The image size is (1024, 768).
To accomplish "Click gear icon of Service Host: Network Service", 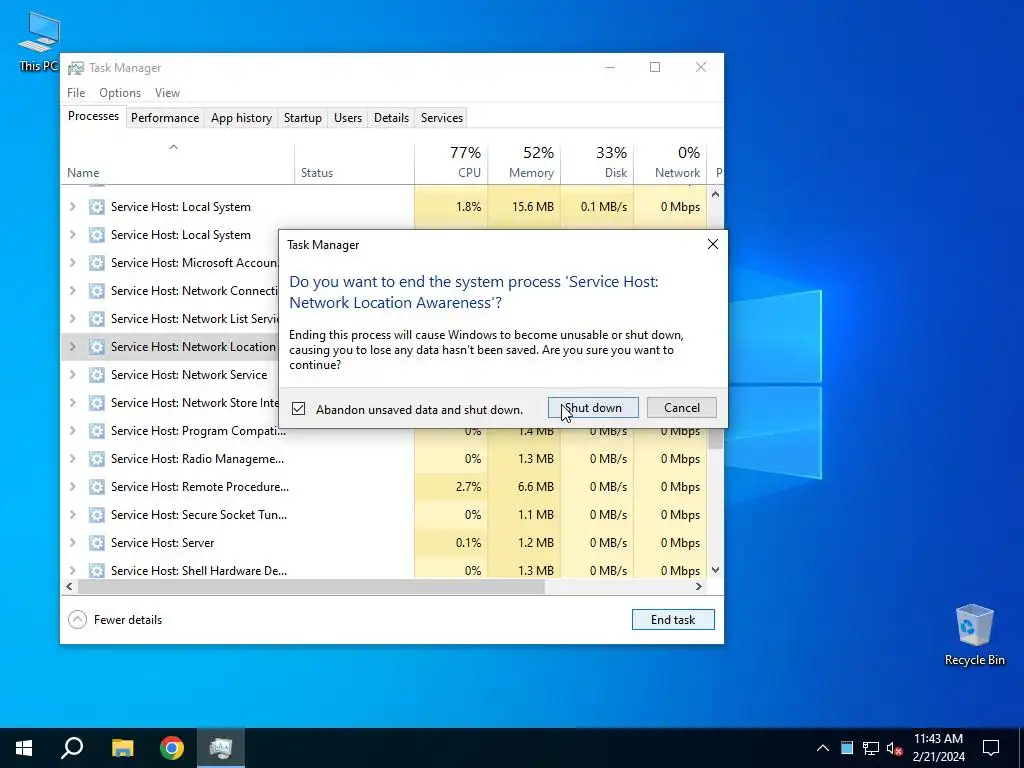I will tap(97, 375).
